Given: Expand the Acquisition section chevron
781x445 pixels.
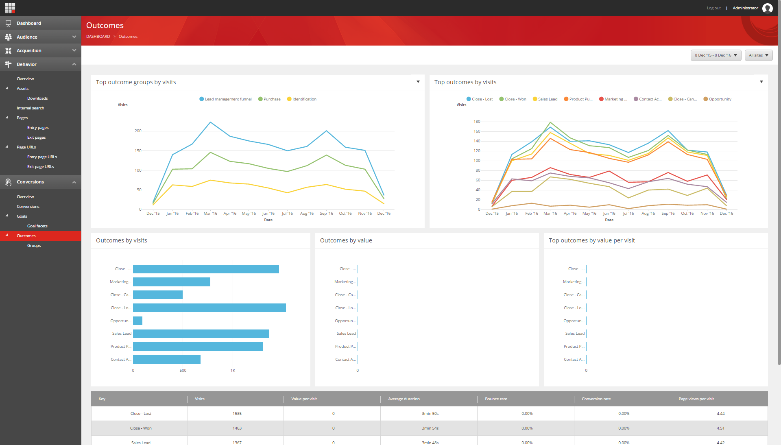Looking at the screenshot, I should point(74,50).
